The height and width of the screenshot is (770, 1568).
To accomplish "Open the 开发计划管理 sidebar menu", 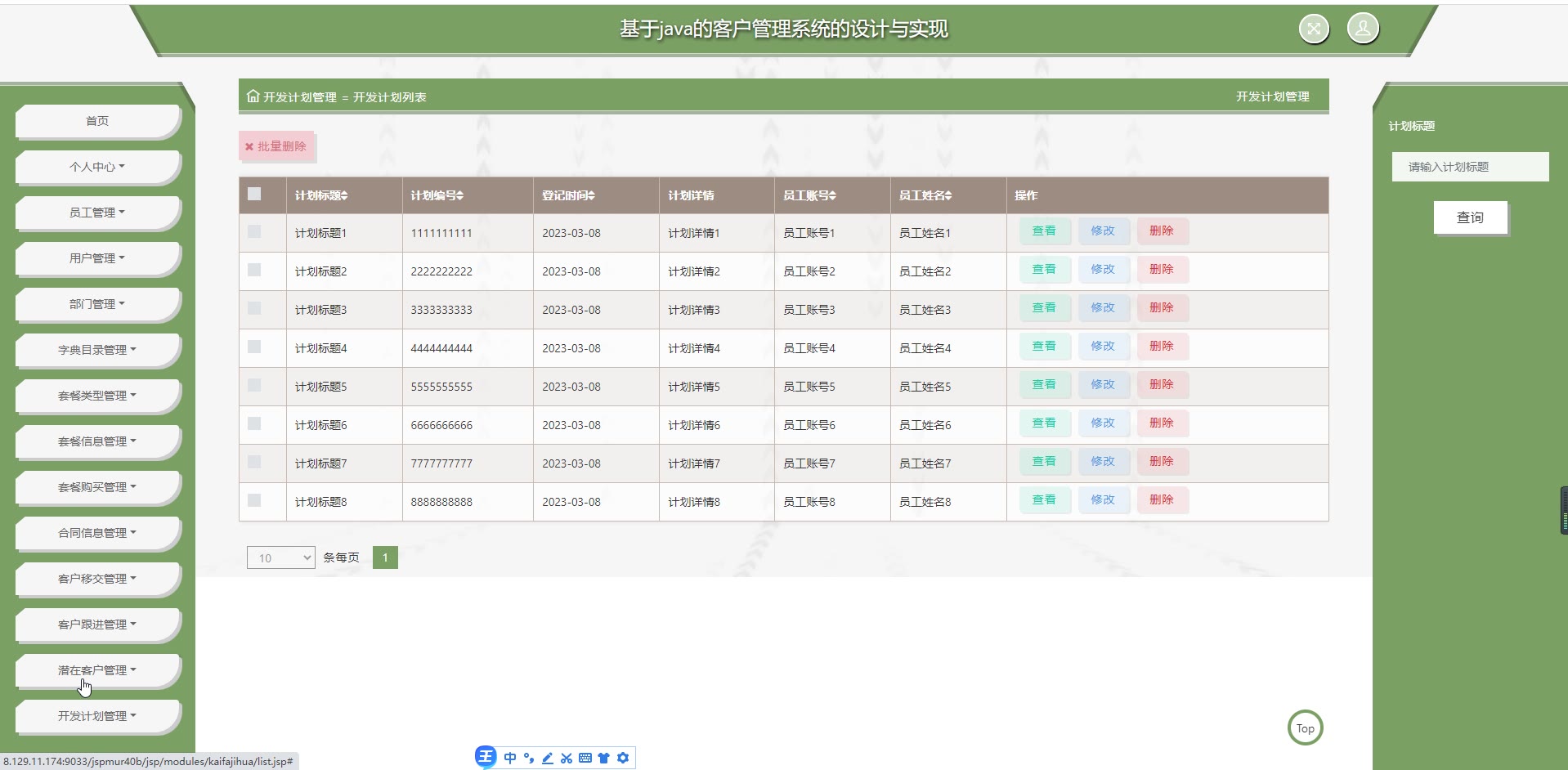I will coord(97,716).
